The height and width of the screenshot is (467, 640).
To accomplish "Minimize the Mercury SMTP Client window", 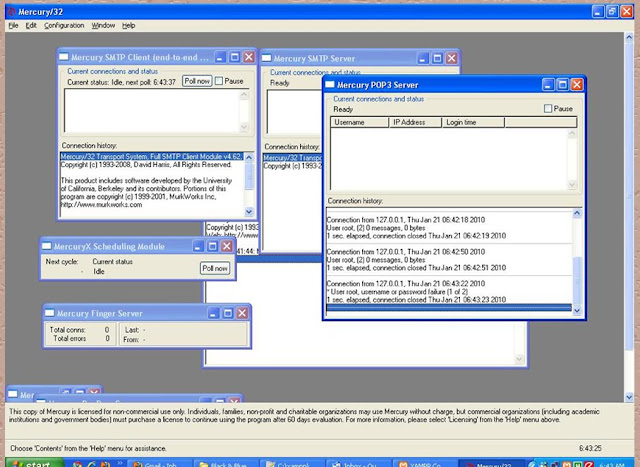I will (220, 57).
